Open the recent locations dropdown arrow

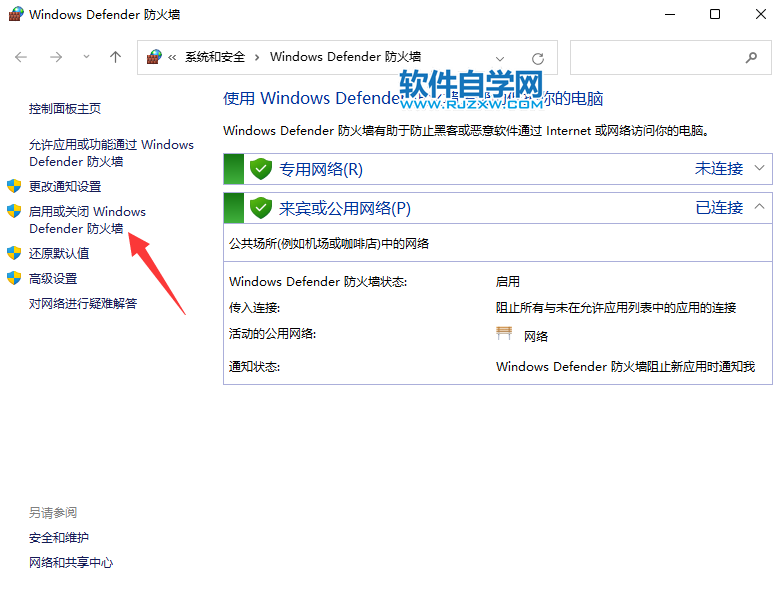pyautogui.click(x=86, y=57)
